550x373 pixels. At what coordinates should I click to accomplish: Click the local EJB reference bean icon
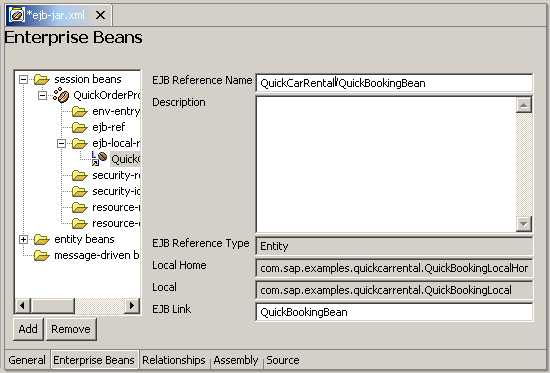(99, 159)
